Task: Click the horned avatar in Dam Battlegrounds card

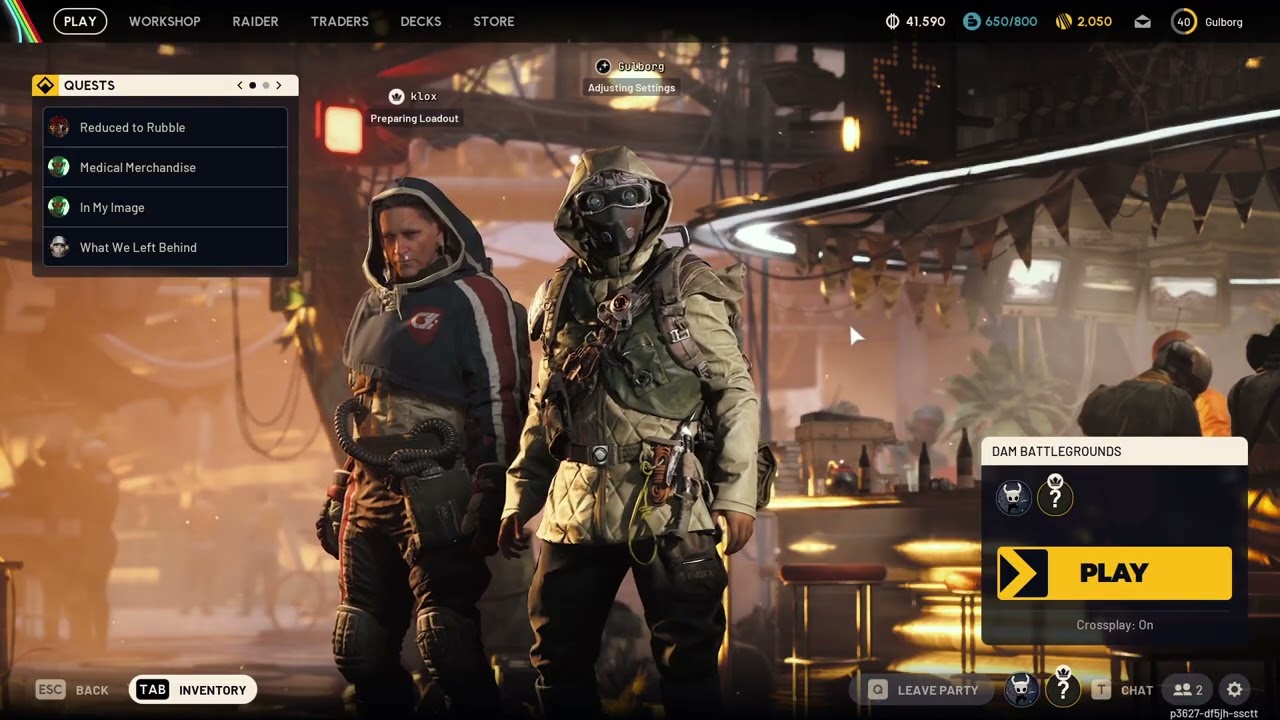Action: 1014,497
